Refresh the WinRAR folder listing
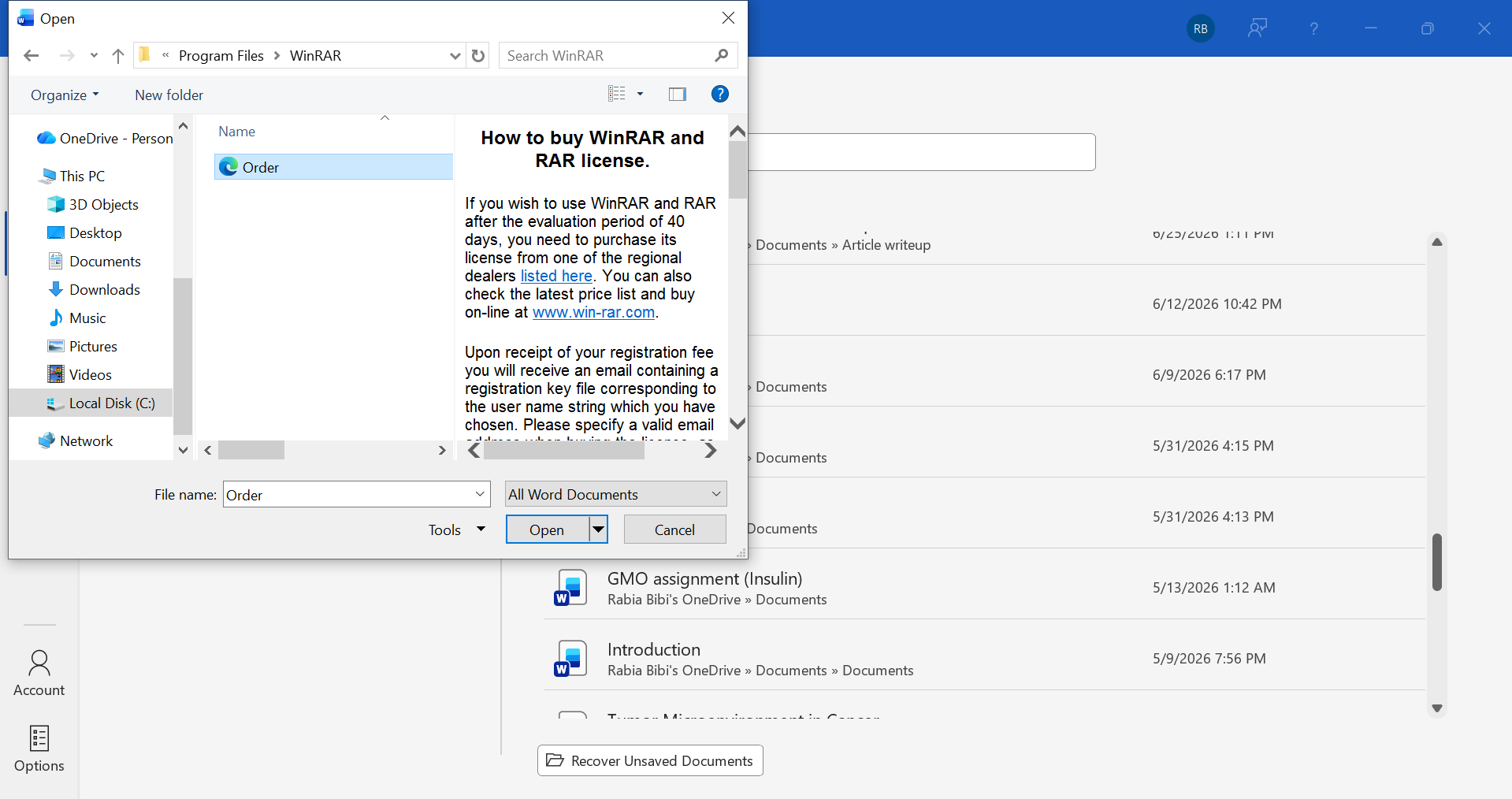The height and width of the screenshot is (799, 1512). pos(478,55)
